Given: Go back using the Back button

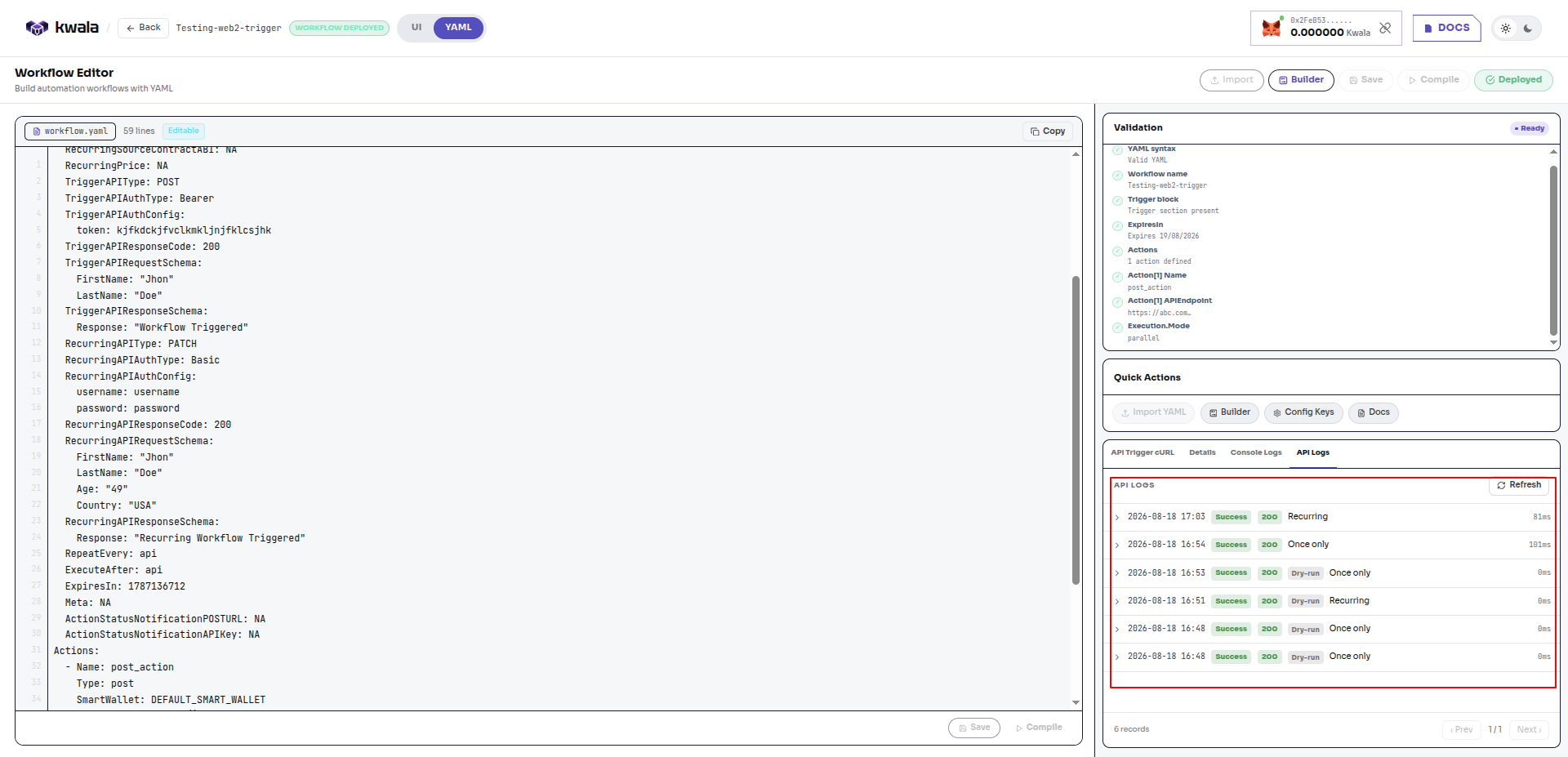Looking at the screenshot, I should pyautogui.click(x=144, y=28).
